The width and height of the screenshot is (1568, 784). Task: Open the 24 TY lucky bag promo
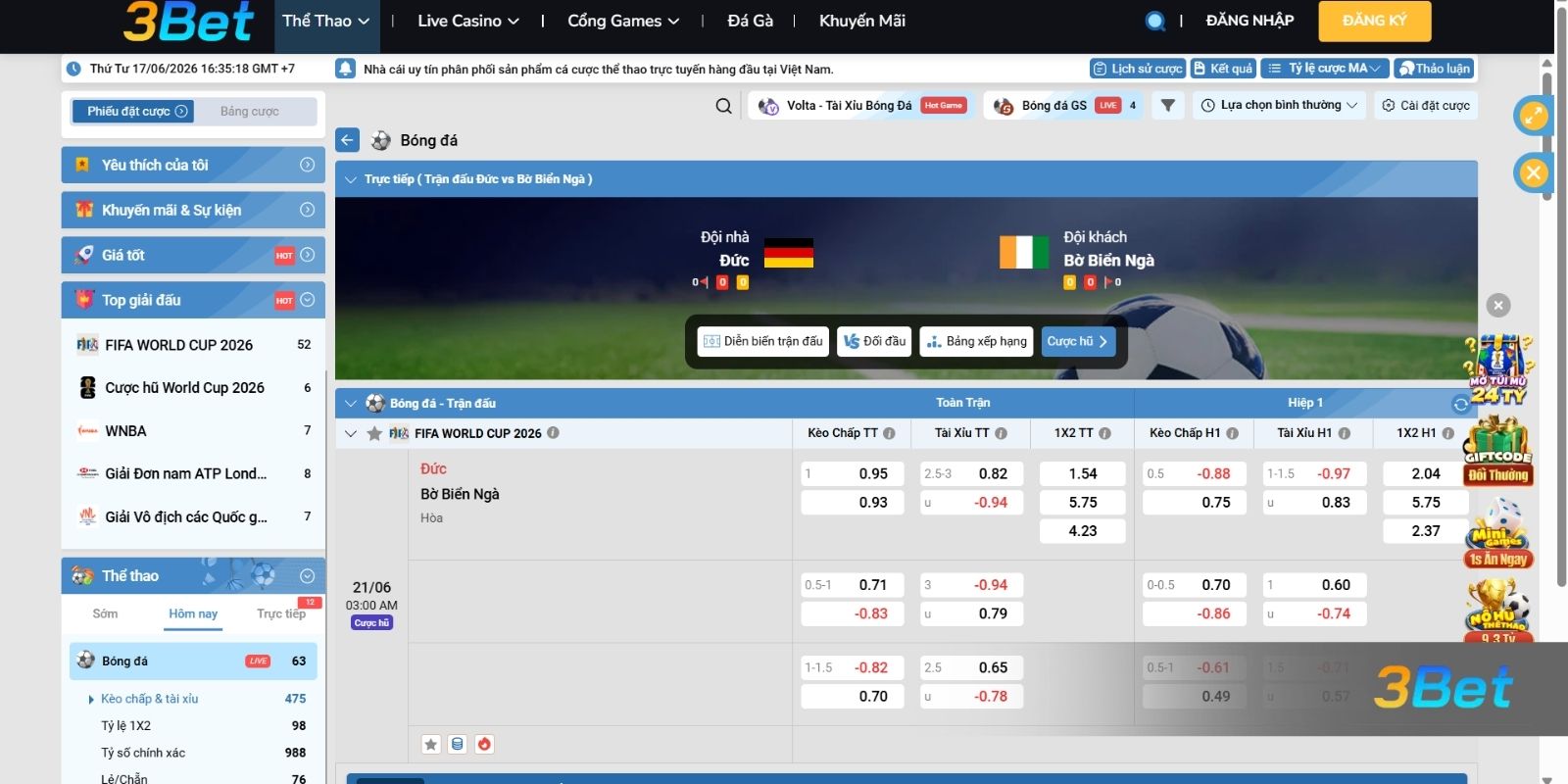coord(1498,369)
